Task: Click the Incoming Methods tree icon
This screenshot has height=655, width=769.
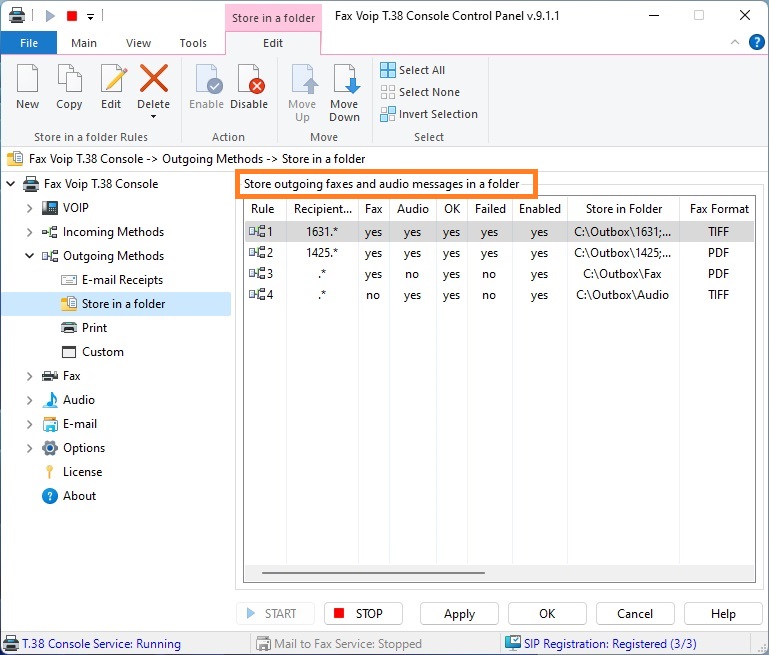Action: pyautogui.click(x=50, y=232)
